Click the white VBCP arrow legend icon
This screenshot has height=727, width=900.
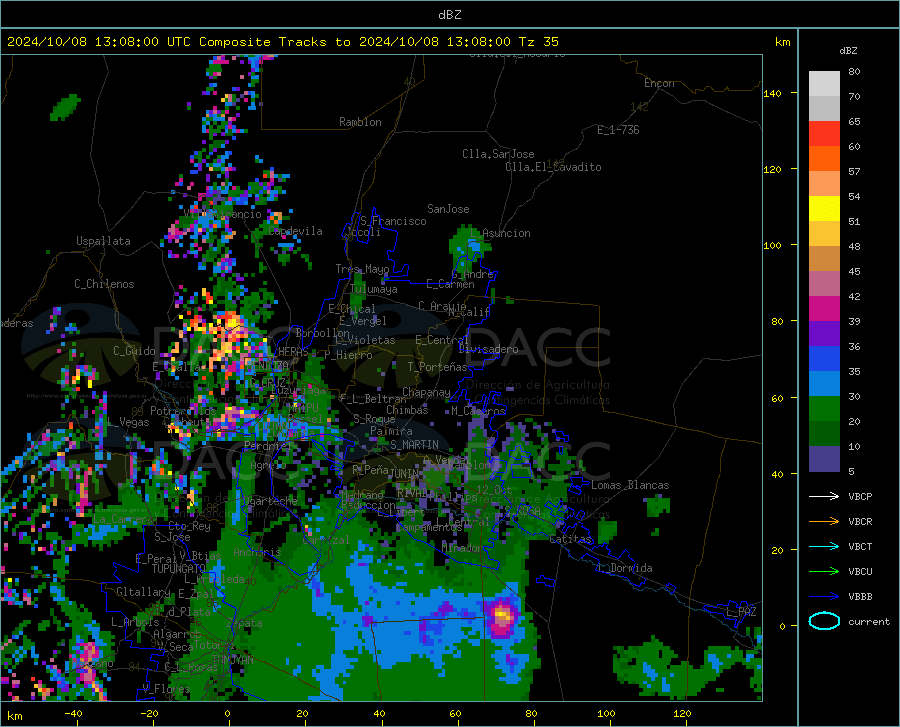click(x=824, y=496)
